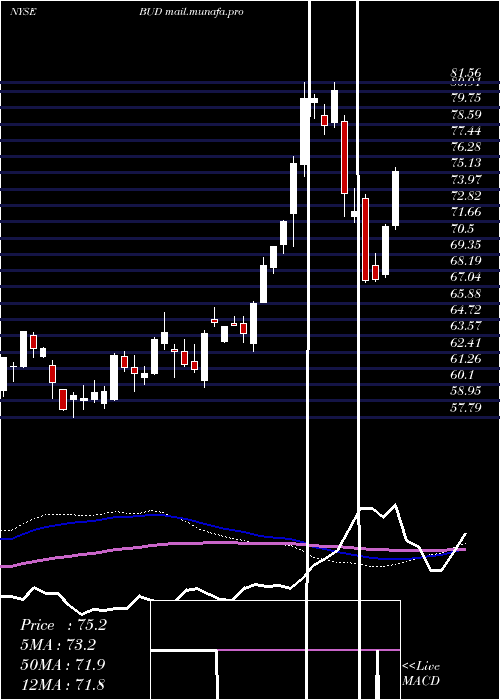Select the 57.79 price axis label
The height and width of the screenshot is (700, 500).
466,407
